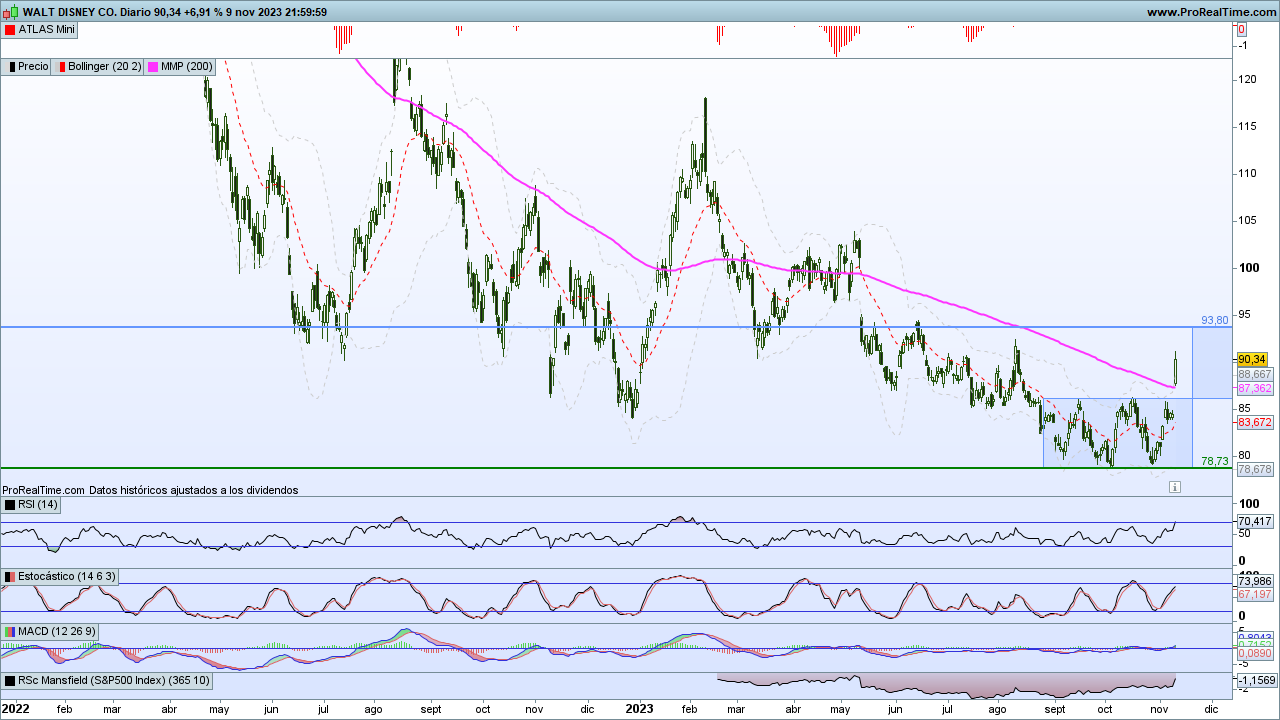Click the stochastic signal value 67,197
The image size is (1280, 720).
tap(1254, 594)
